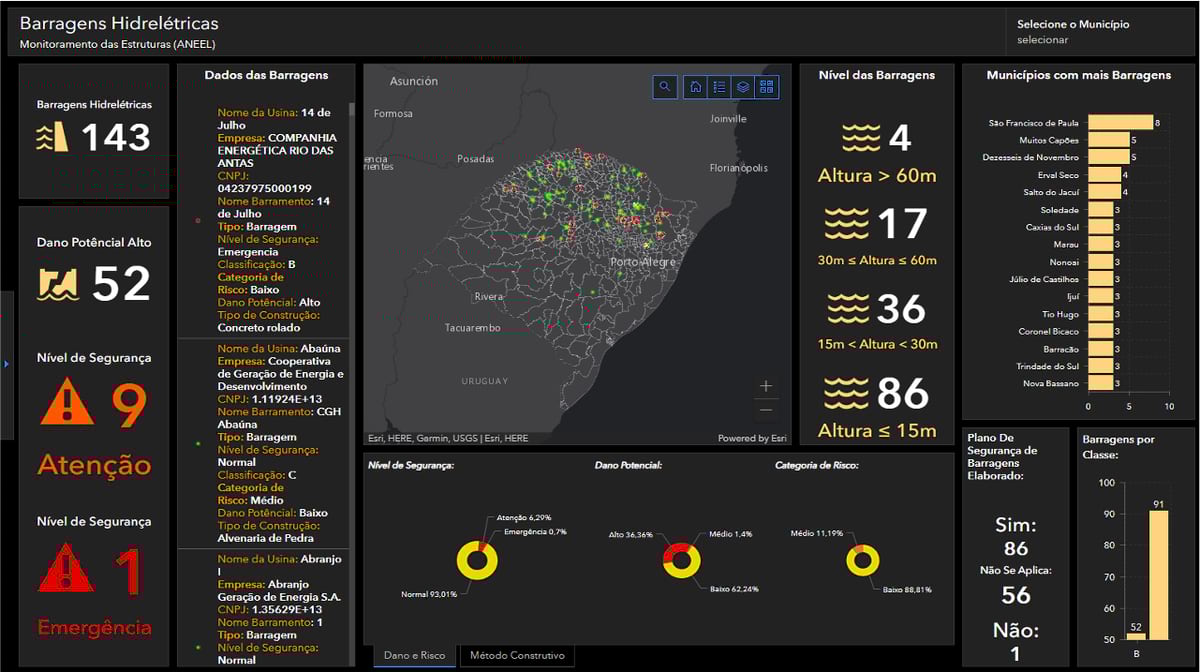Zoom out using the map minus button

click(x=766, y=409)
